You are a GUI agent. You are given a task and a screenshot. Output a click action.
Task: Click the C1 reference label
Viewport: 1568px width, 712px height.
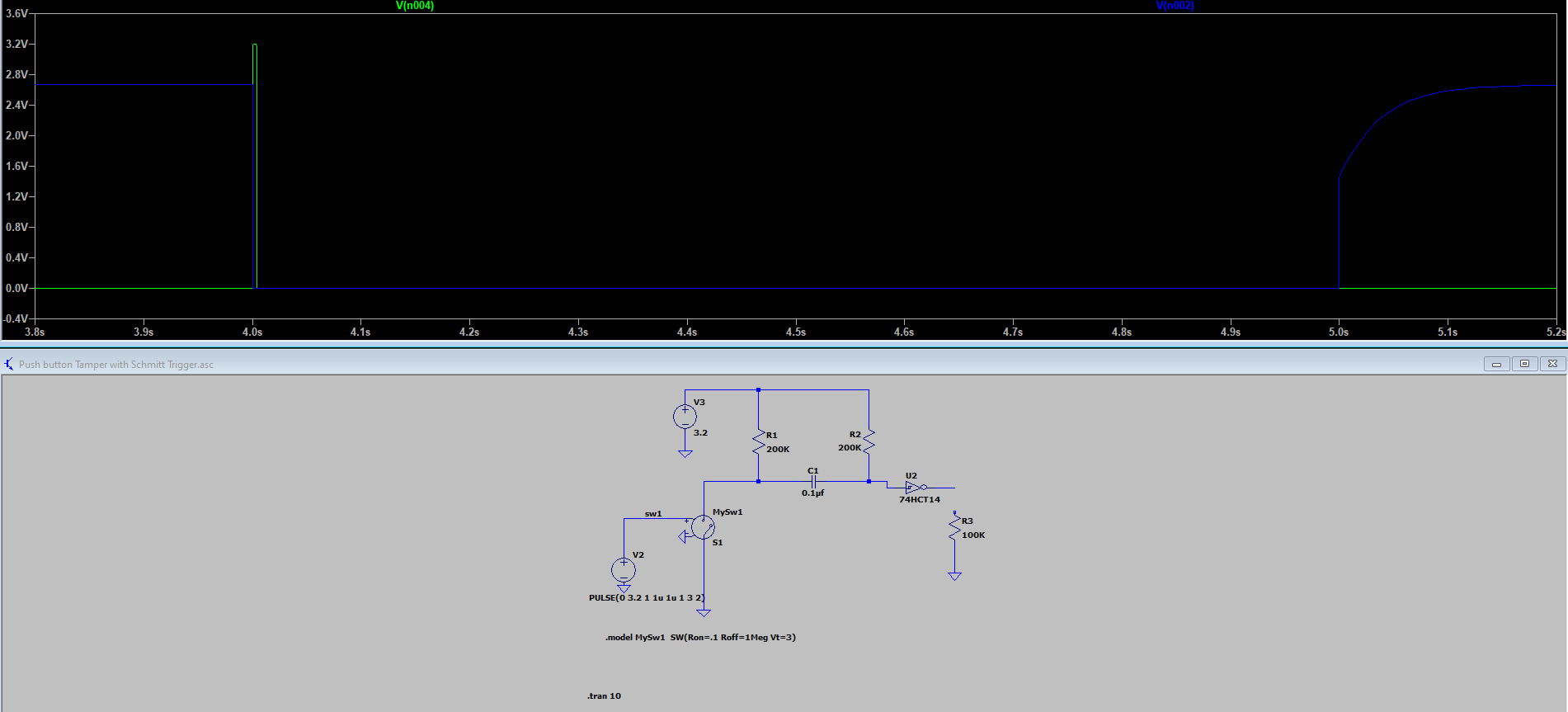[x=813, y=470]
